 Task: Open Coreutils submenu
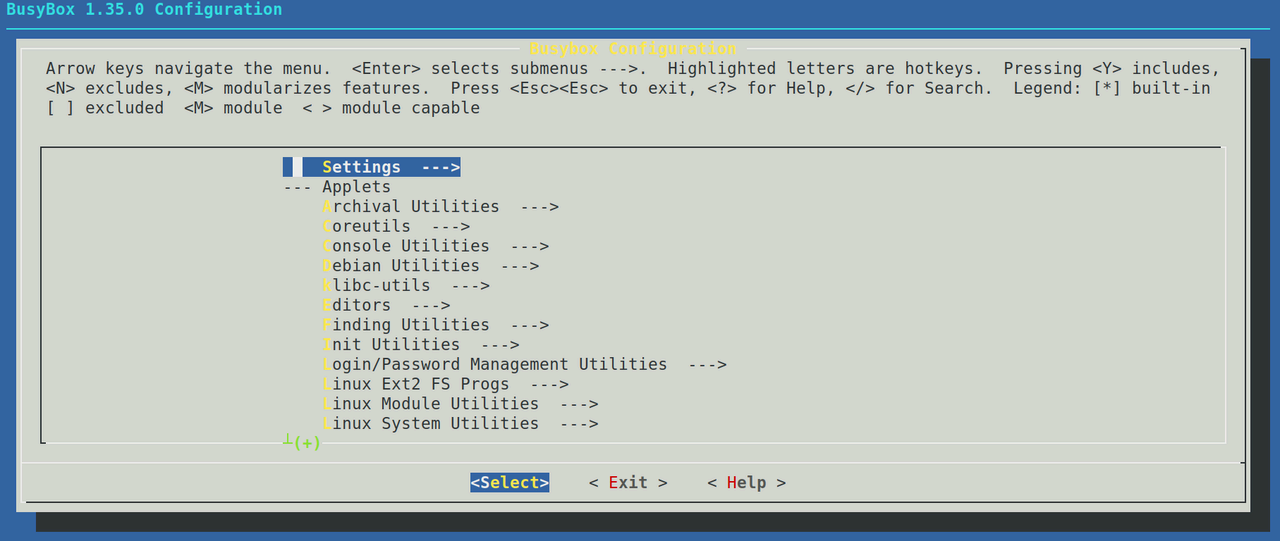tap(396, 226)
